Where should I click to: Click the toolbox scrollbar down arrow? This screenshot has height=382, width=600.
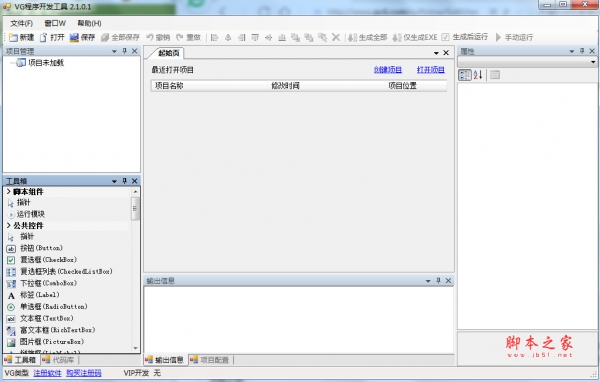pyautogui.click(x=135, y=348)
